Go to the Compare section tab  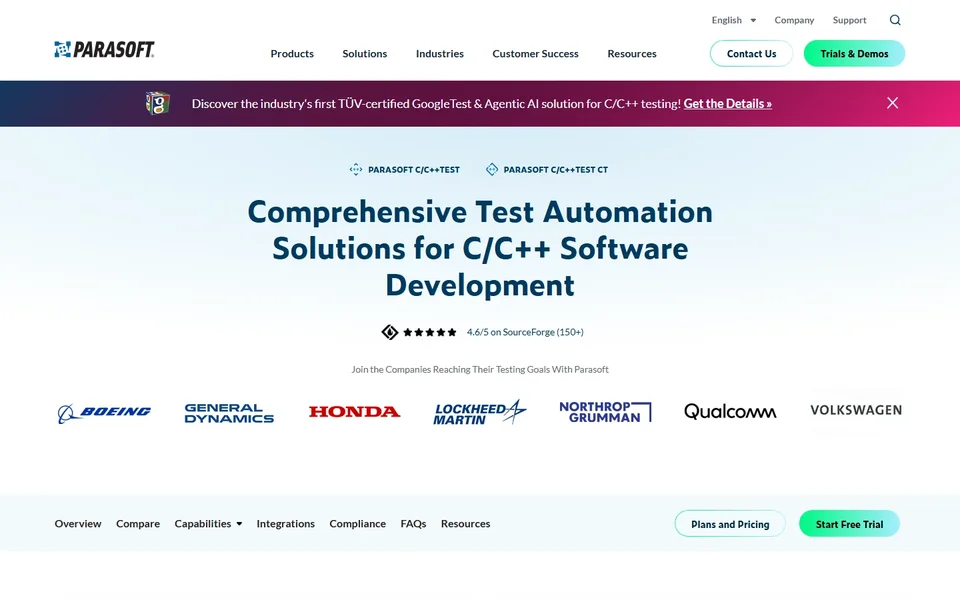pos(138,524)
